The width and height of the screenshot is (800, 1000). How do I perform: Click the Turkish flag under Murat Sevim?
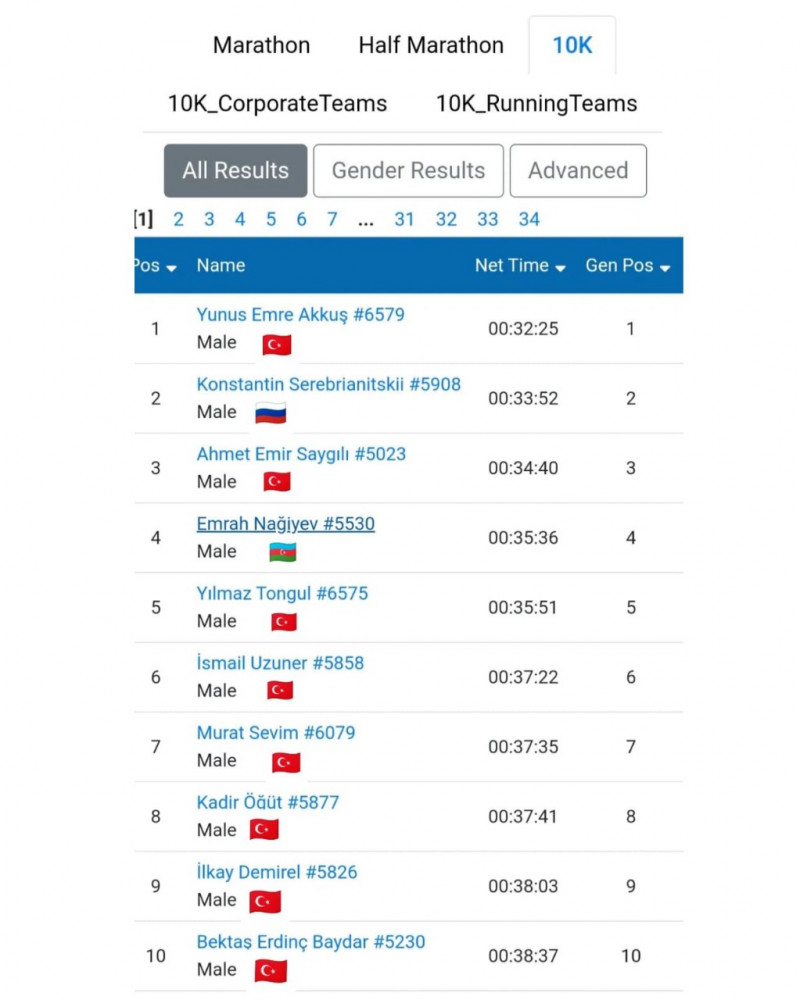tap(286, 762)
